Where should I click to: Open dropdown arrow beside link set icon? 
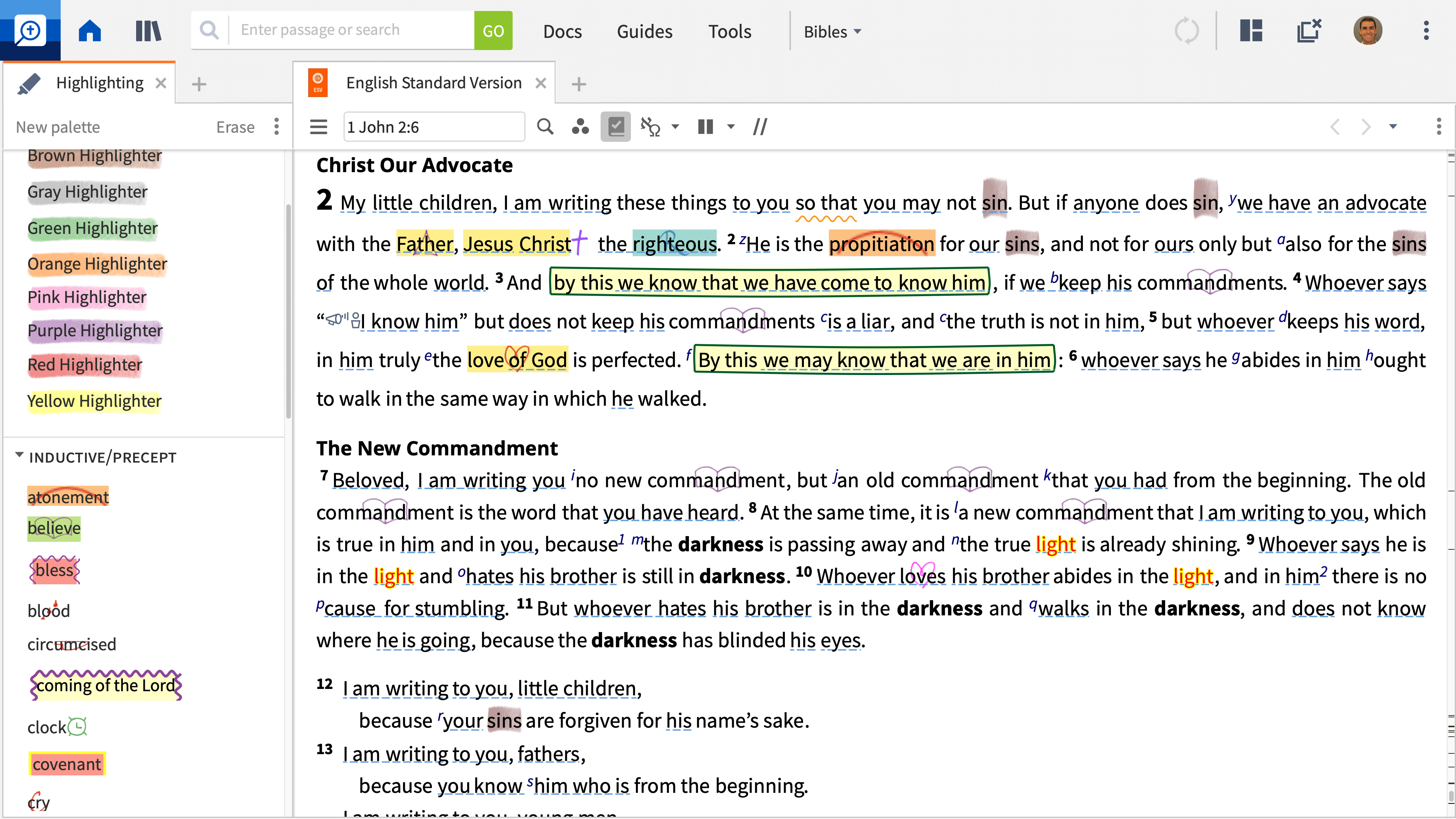coord(675,127)
